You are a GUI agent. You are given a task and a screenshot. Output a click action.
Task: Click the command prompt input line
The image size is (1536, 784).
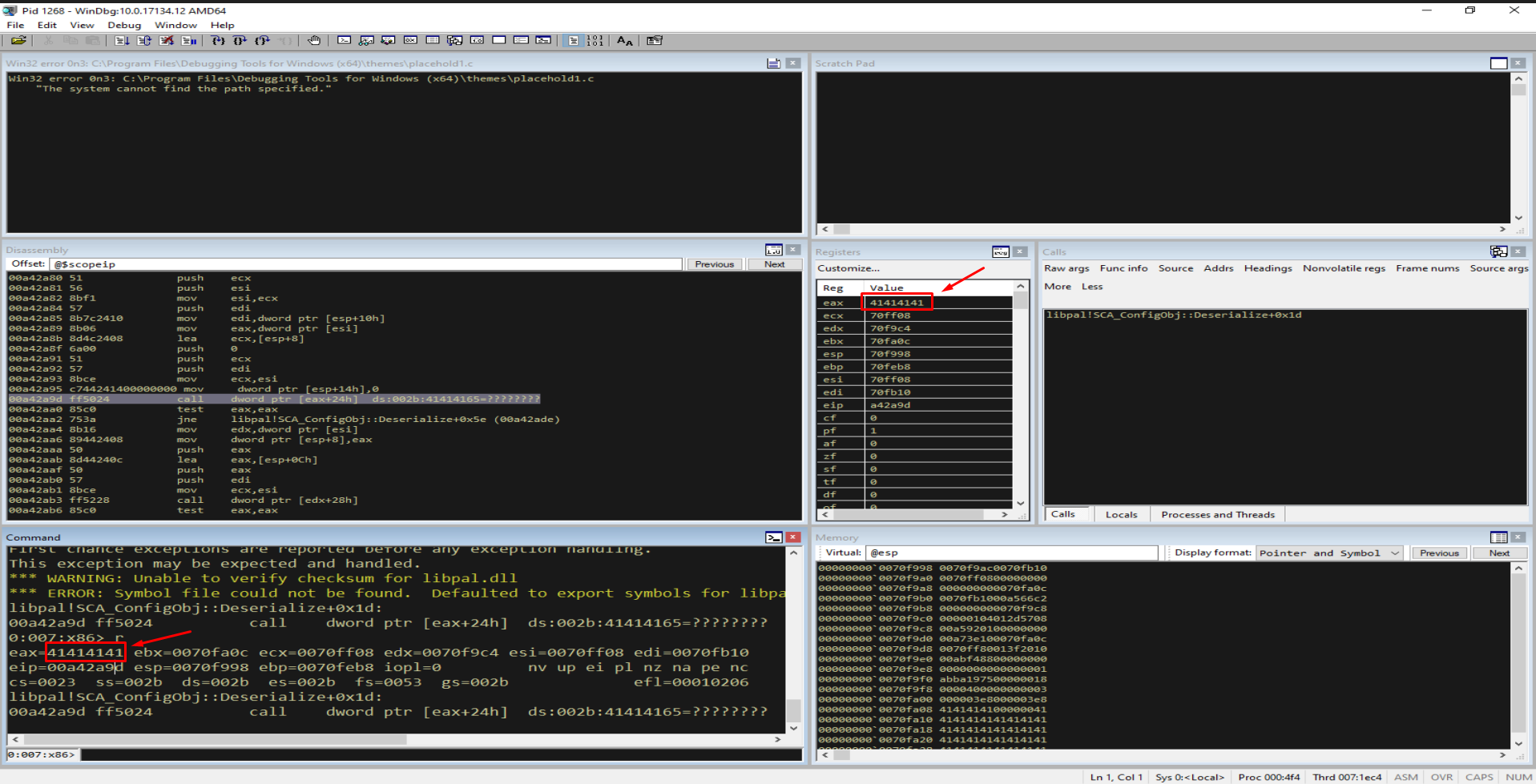(441, 754)
